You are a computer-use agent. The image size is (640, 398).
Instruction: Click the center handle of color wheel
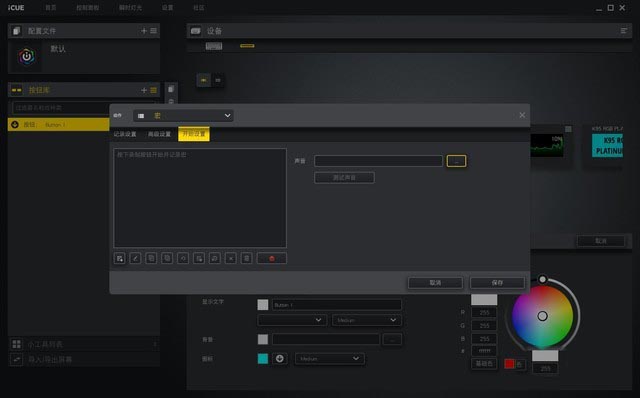tap(542, 316)
